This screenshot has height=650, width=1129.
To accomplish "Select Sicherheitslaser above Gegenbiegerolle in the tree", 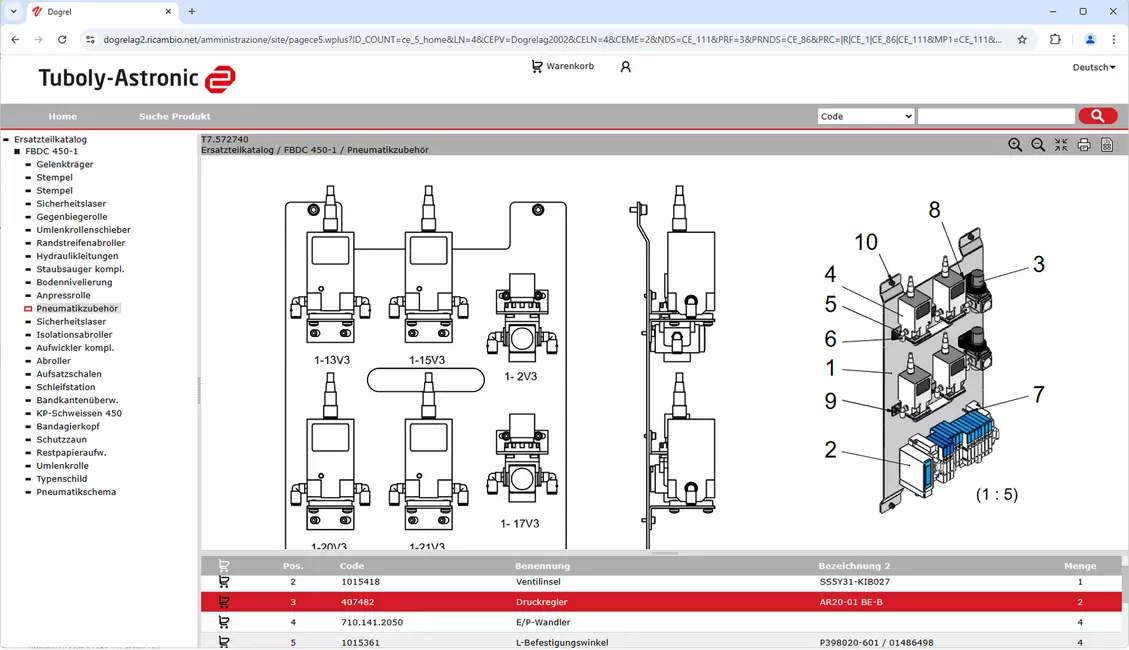I will (x=71, y=204).
